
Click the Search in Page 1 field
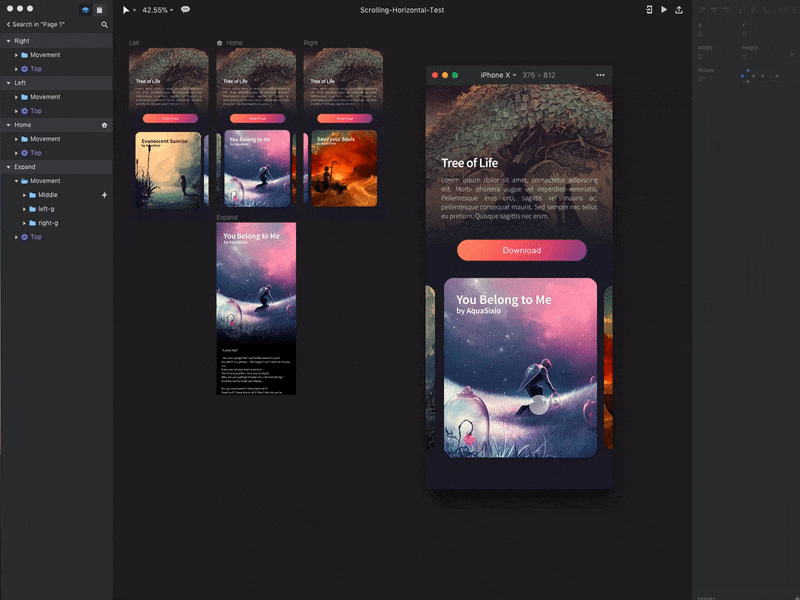click(x=38, y=24)
